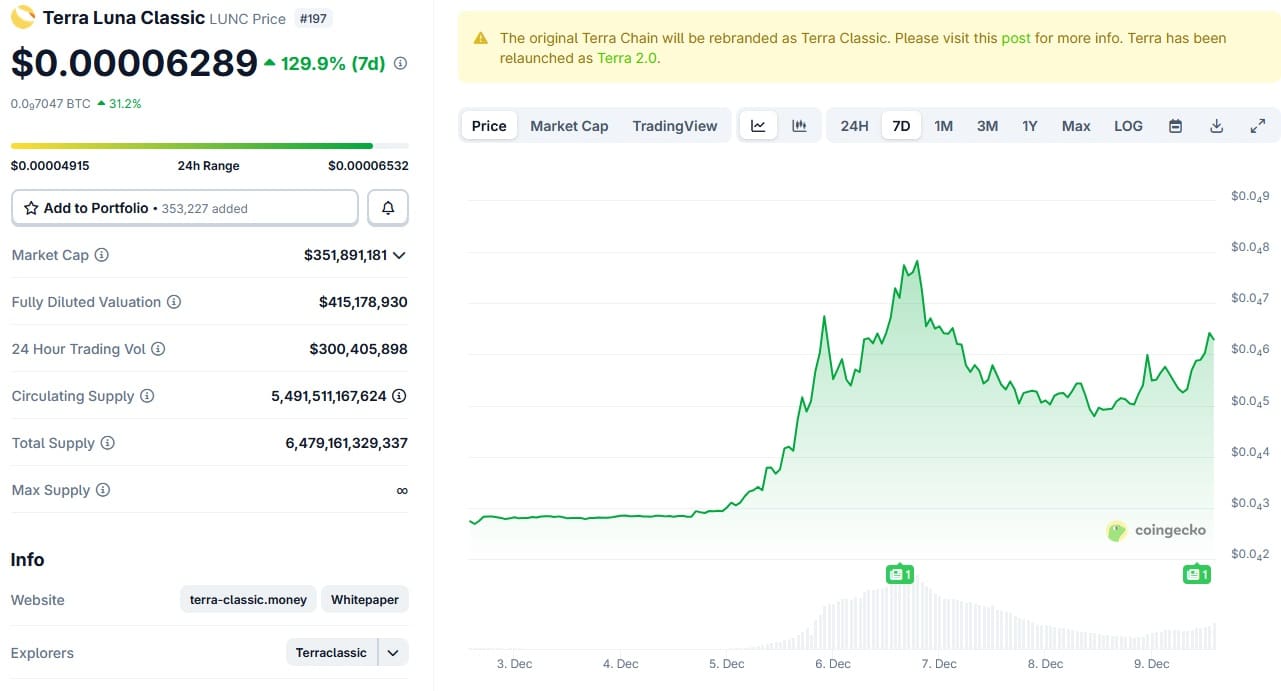The height and width of the screenshot is (691, 1281).
Task: Switch to line chart view icon
Action: point(758,126)
